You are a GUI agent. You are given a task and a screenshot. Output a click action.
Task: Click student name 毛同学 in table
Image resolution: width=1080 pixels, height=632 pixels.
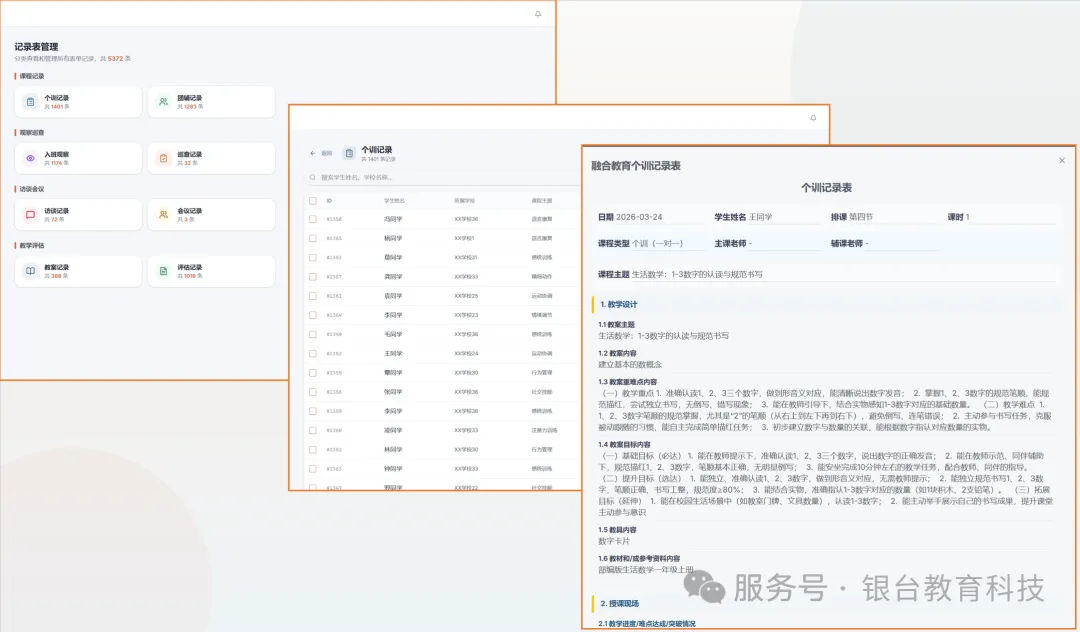pos(393,335)
